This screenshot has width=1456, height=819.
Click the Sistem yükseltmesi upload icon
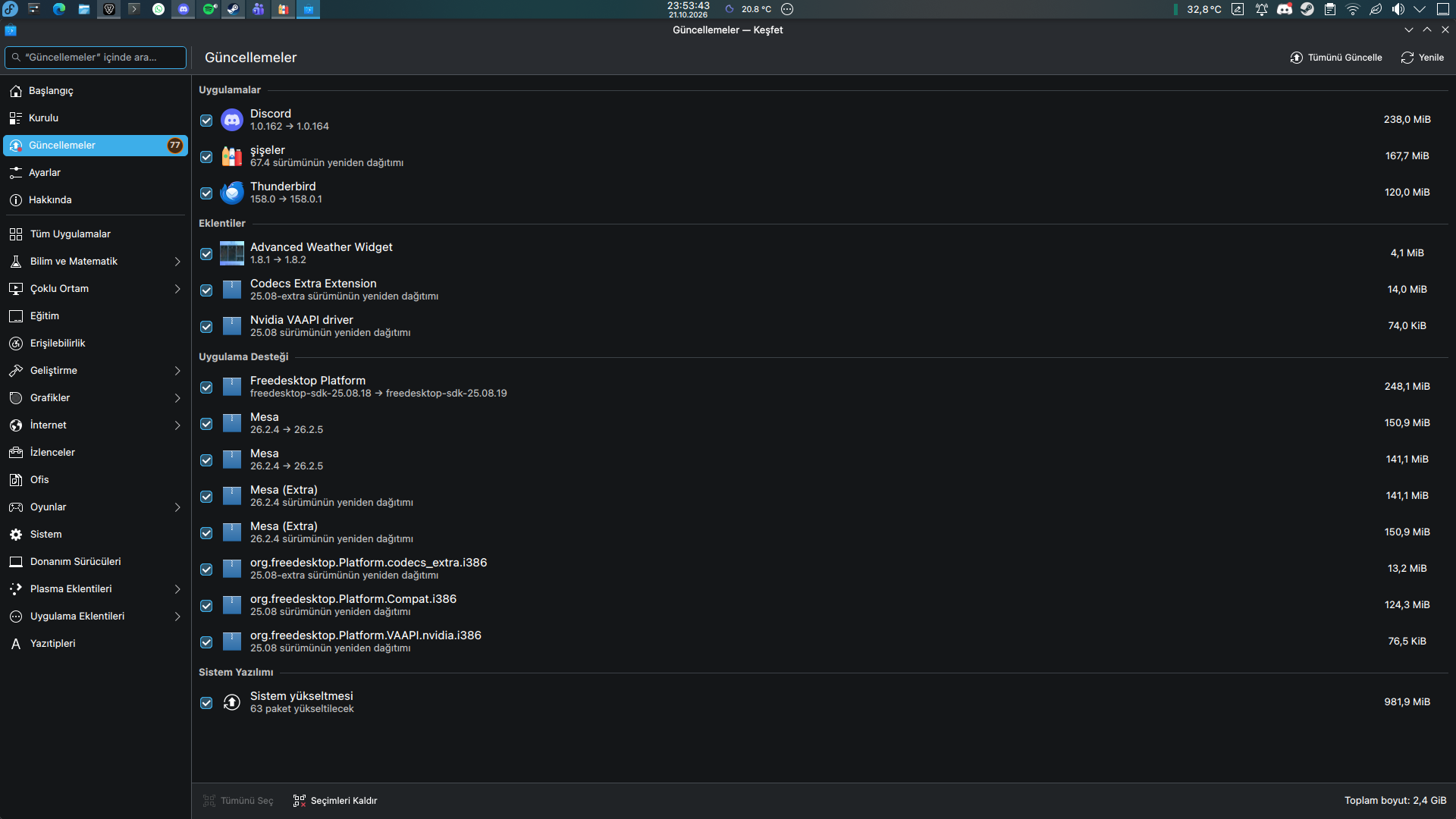(x=232, y=702)
